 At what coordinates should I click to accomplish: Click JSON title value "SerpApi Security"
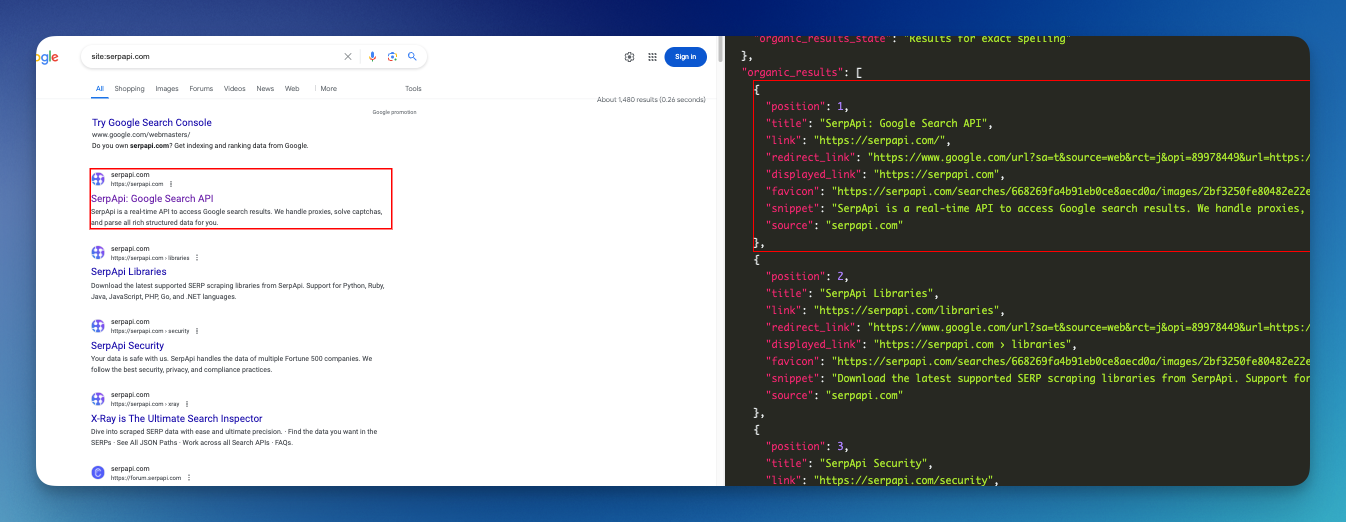pos(876,464)
